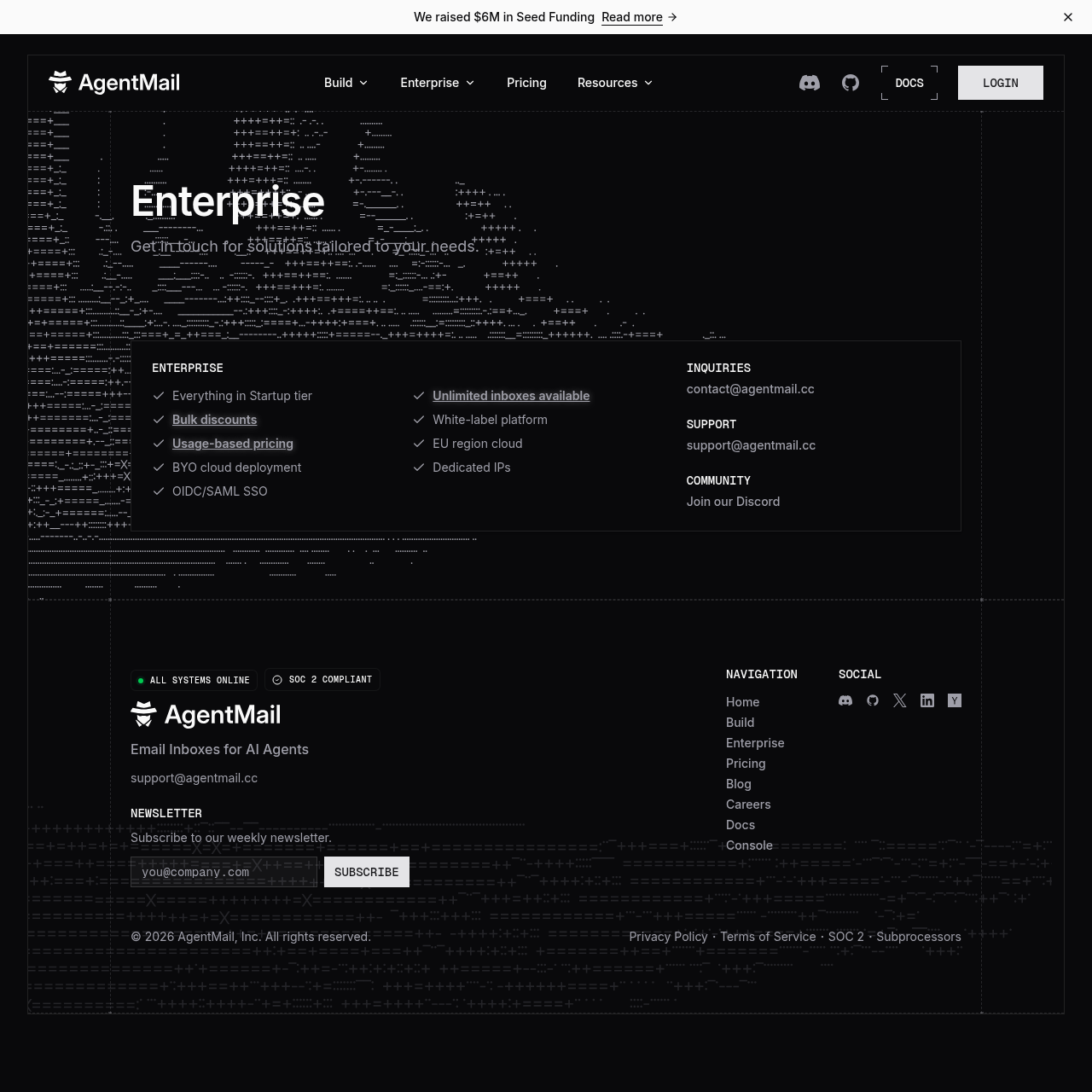Click Join our Discord link
Image resolution: width=1092 pixels, height=1092 pixels.
coord(733,502)
